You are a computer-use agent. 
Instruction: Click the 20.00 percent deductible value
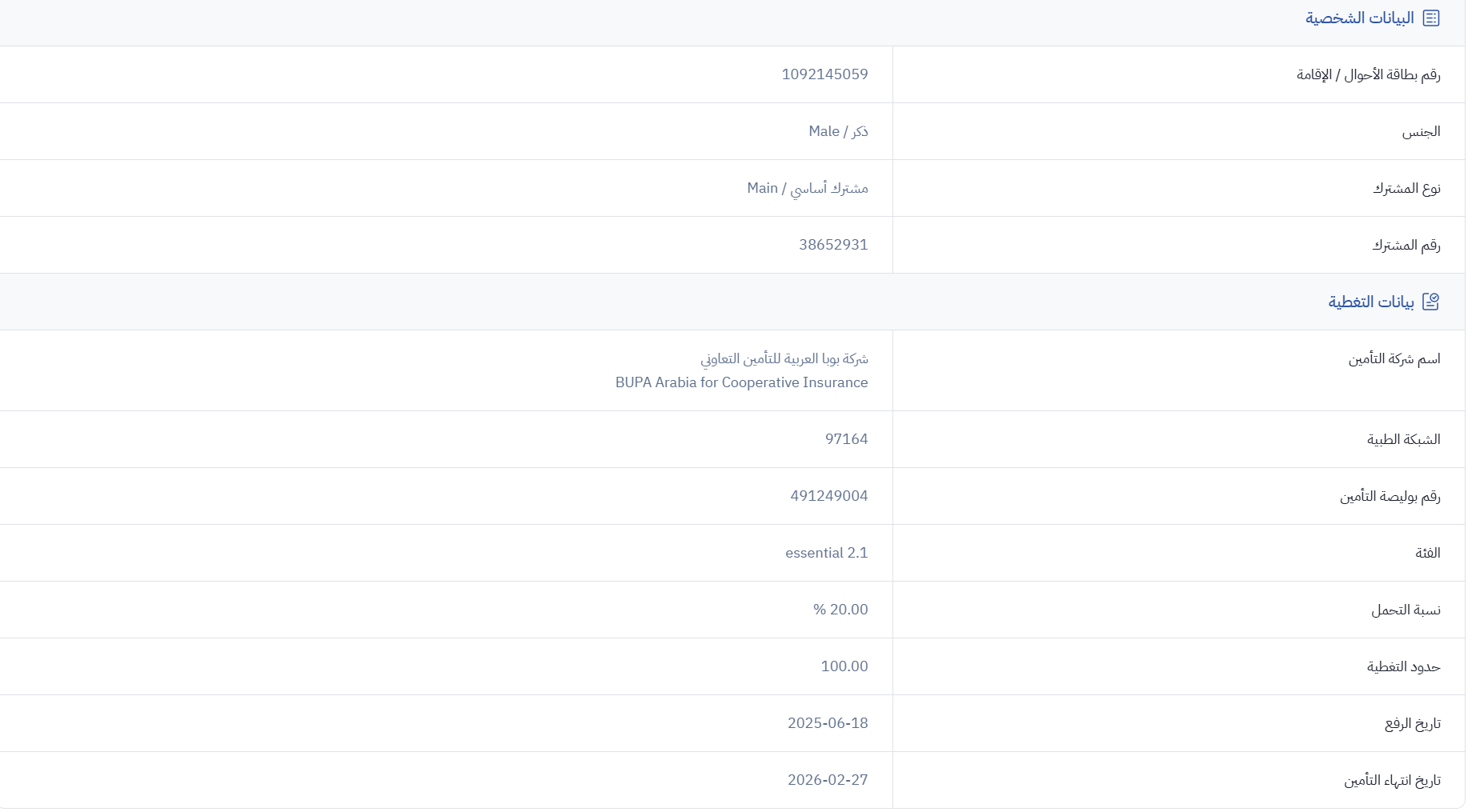coord(840,610)
